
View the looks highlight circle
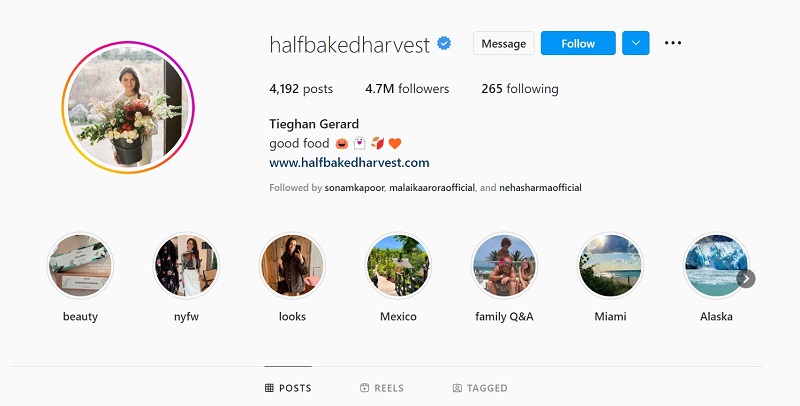pos(292,265)
